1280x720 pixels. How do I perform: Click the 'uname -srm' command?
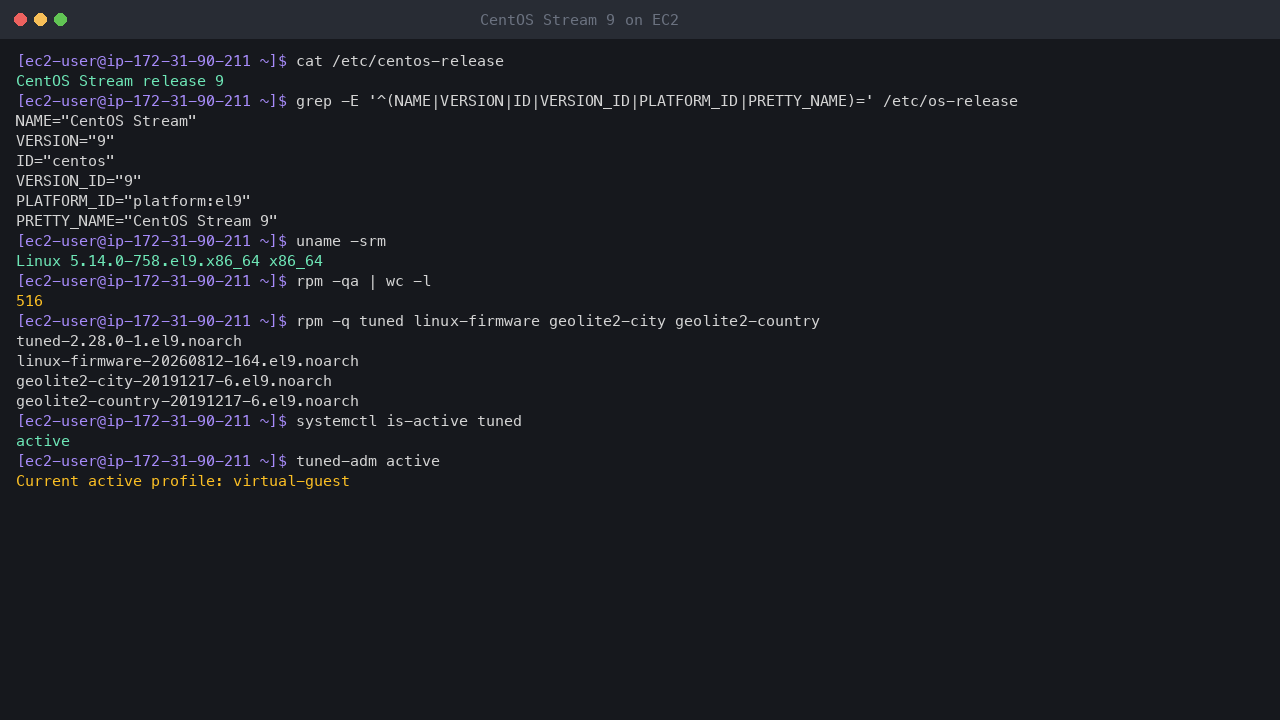coord(341,241)
